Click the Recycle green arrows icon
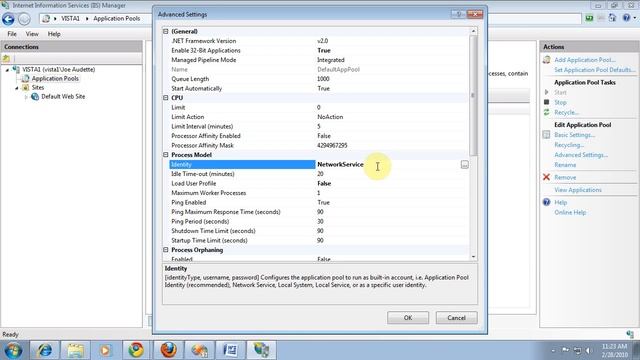Screen dimensions: 640x360 547,112
